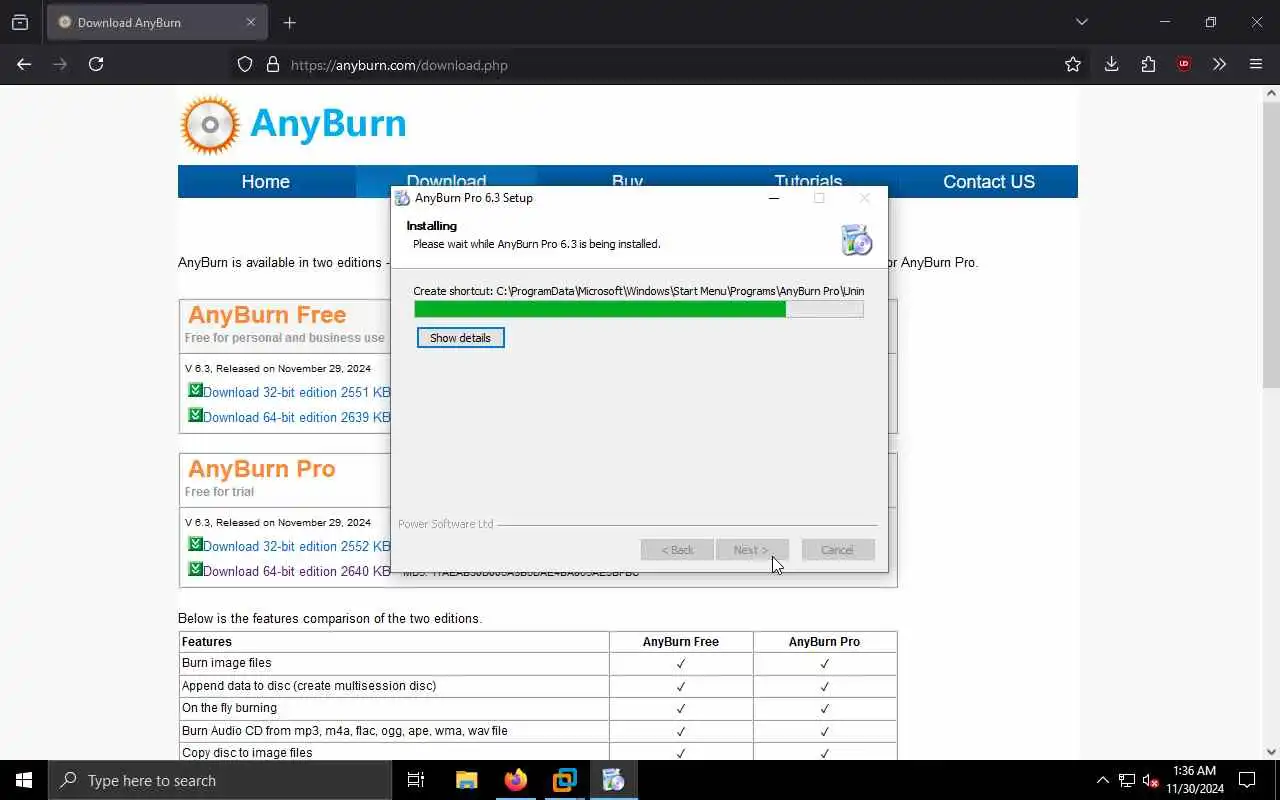Reload the AnyBurn download page
This screenshot has height=800, width=1280.
96,64
